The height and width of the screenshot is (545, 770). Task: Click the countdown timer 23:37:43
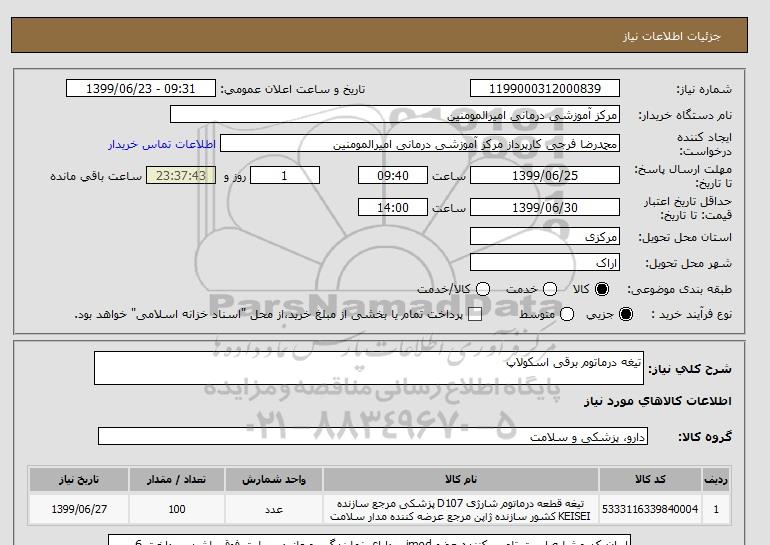coord(181,175)
